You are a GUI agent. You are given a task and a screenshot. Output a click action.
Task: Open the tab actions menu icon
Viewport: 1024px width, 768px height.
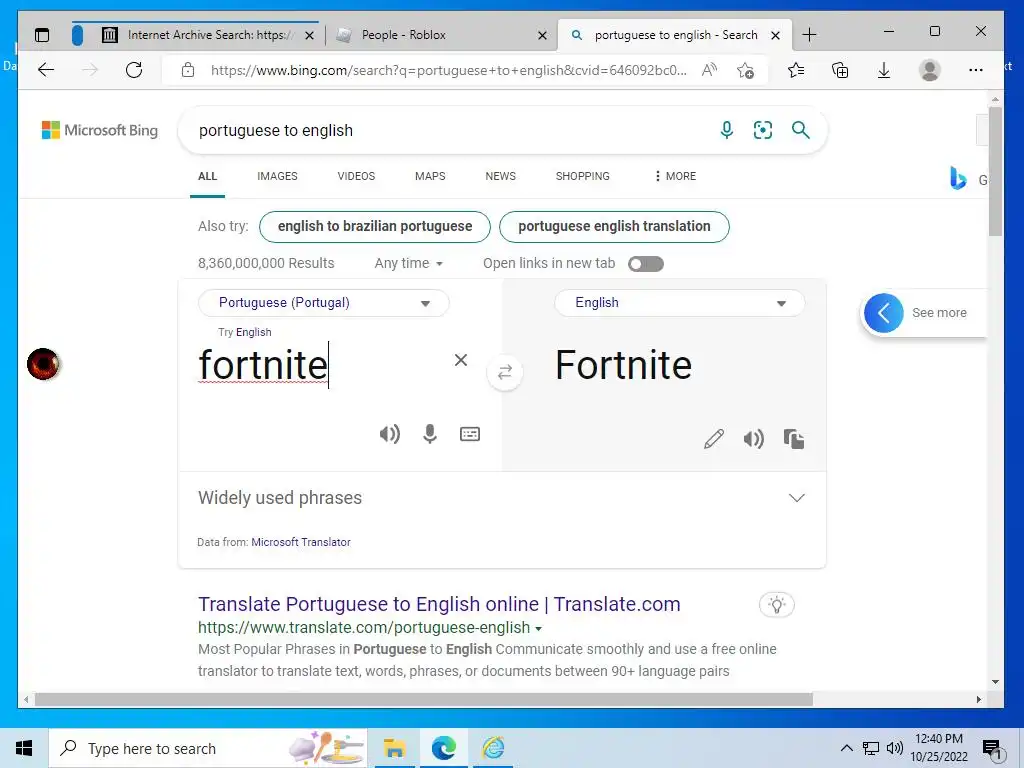pyautogui.click(x=42, y=35)
